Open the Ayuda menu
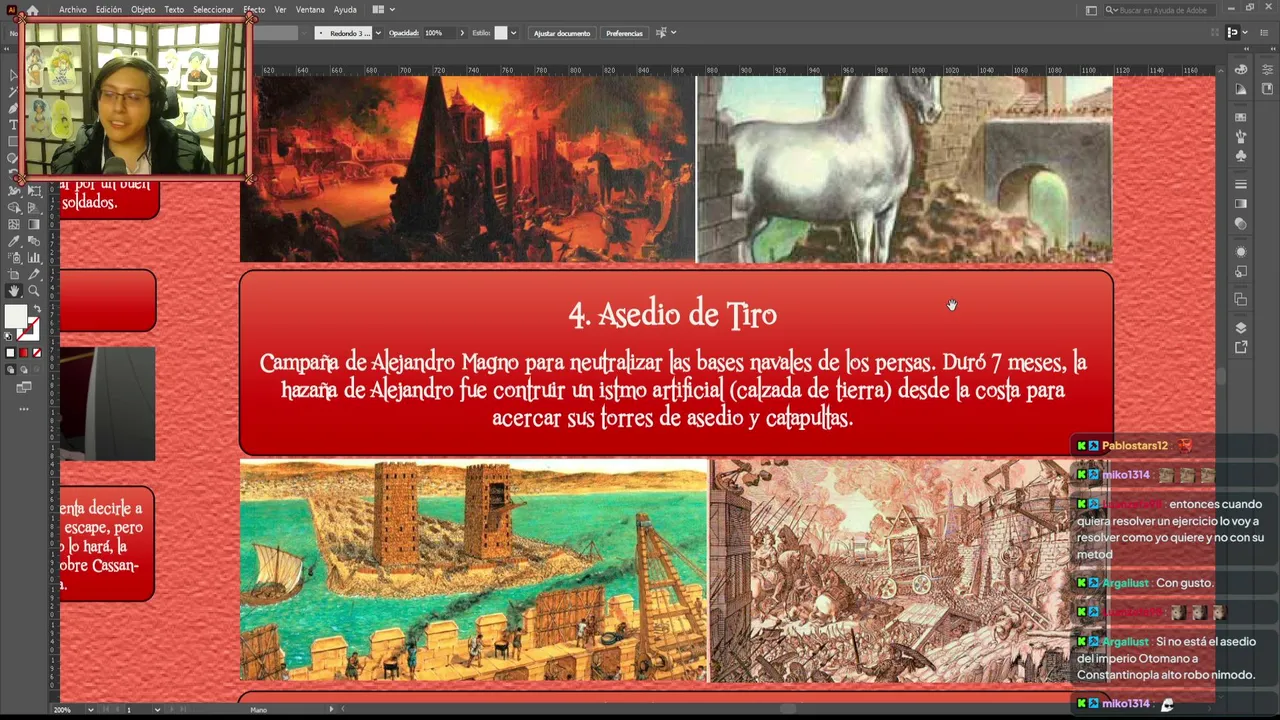The width and height of the screenshot is (1280, 720). tap(345, 10)
